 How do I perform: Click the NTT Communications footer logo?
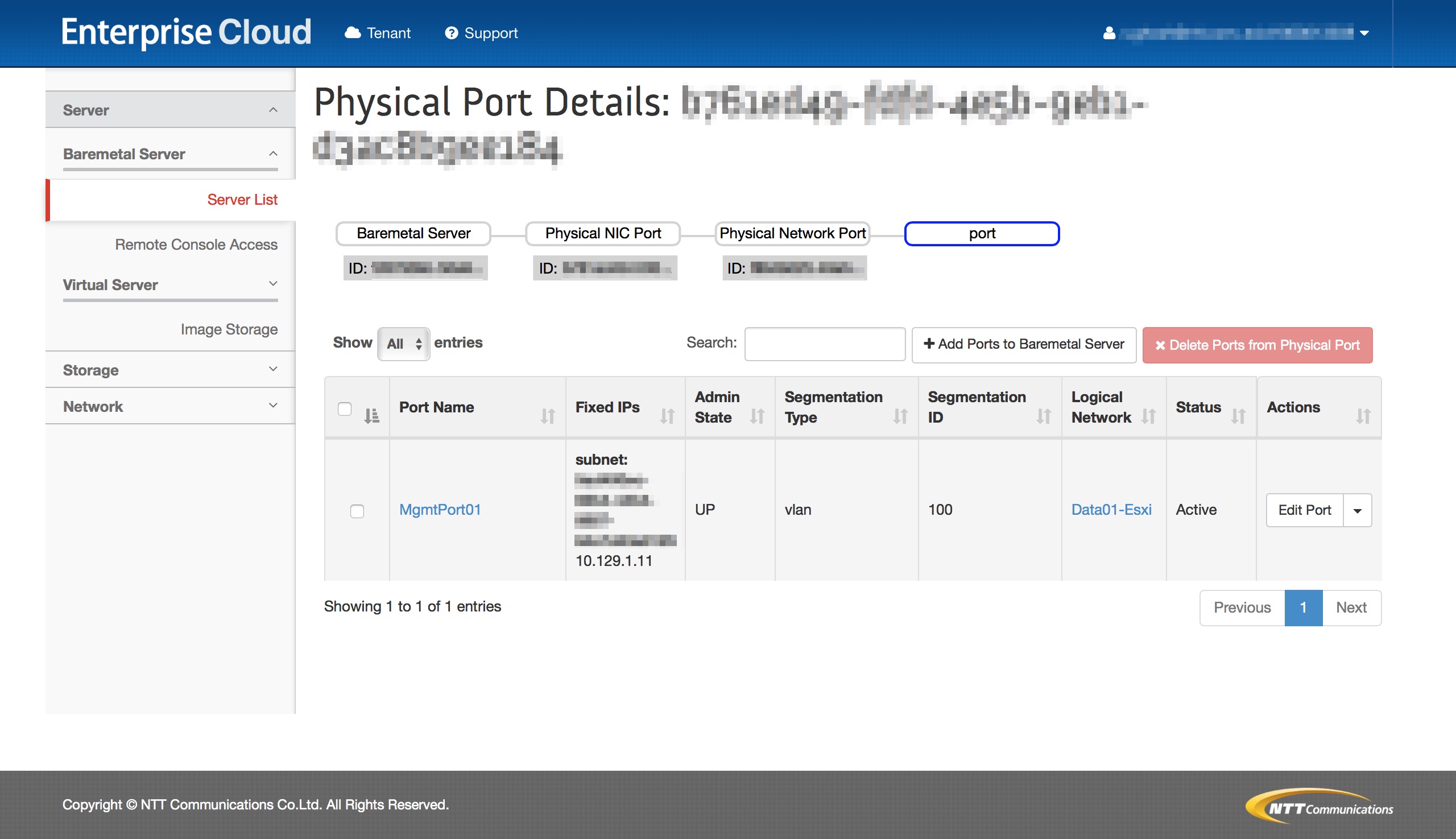click(x=1319, y=805)
